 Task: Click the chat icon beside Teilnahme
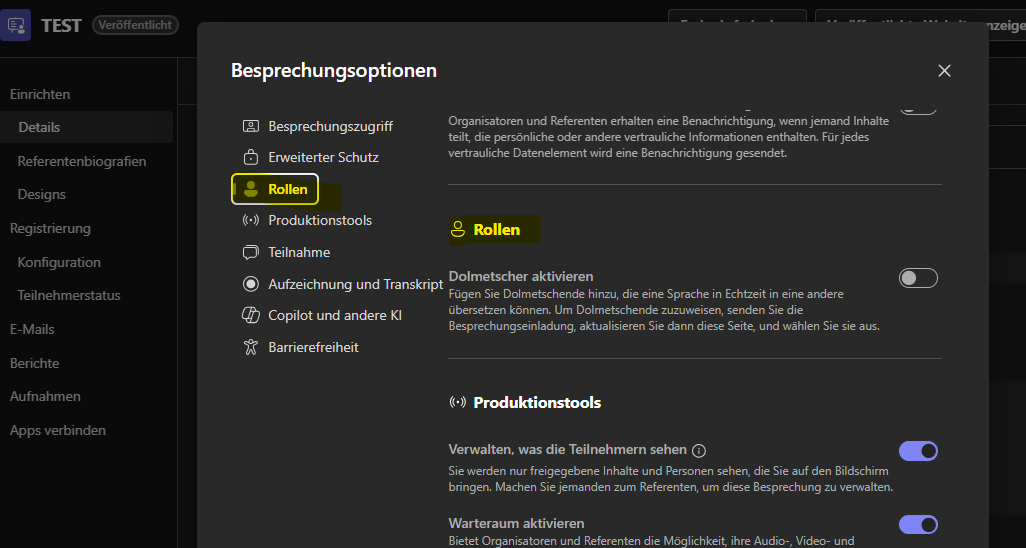point(251,253)
